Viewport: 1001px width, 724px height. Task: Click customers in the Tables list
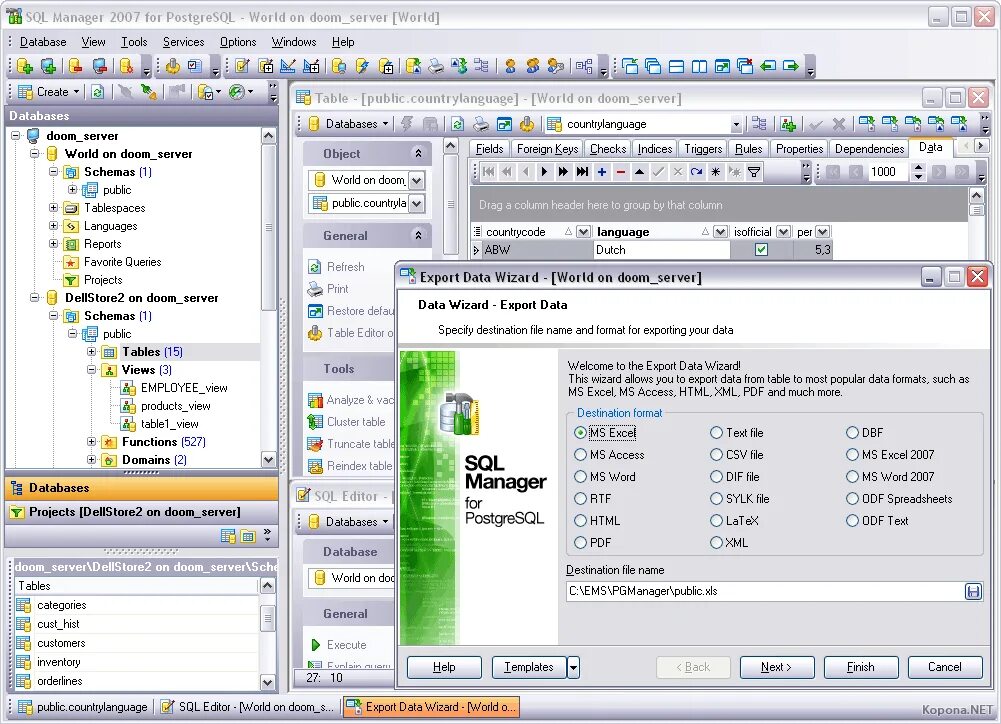tap(61, 643)
